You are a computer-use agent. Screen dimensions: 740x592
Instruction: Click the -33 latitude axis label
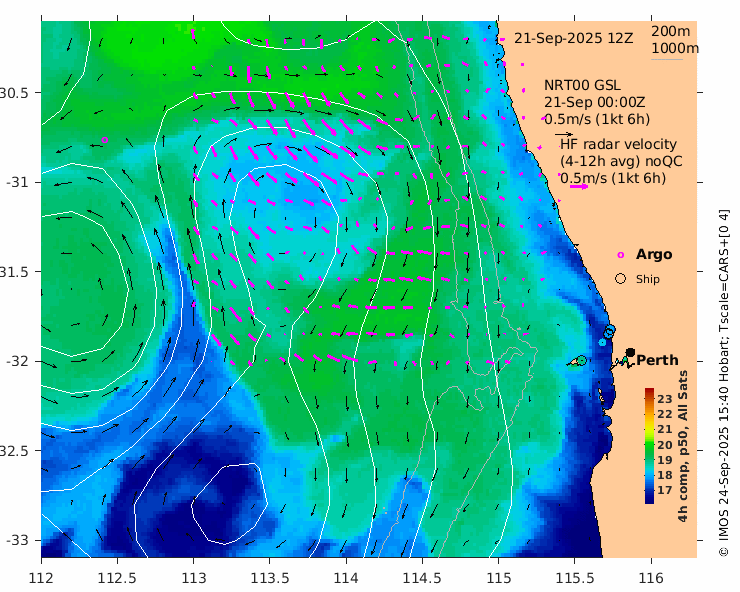(17, 540)
